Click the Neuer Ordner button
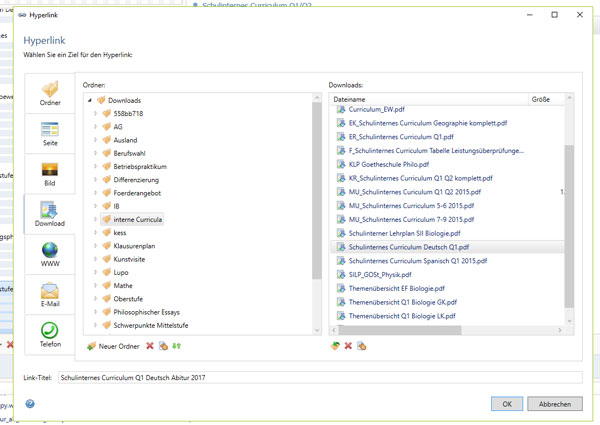Viewport: 600px width, 425px height. pyautogui.click(x=113, y=346)
